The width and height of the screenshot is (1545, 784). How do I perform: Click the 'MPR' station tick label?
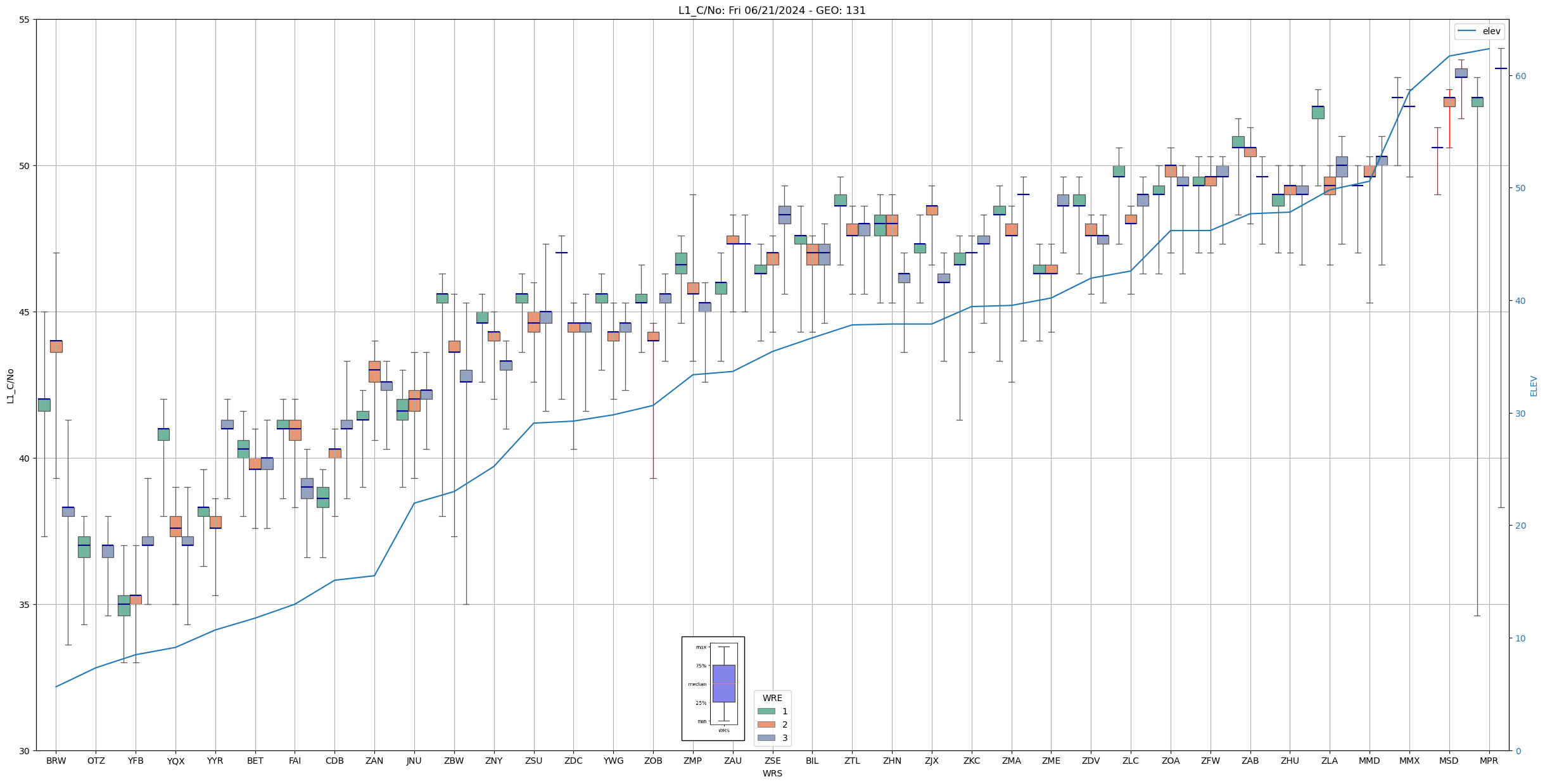pos(1489,761)
